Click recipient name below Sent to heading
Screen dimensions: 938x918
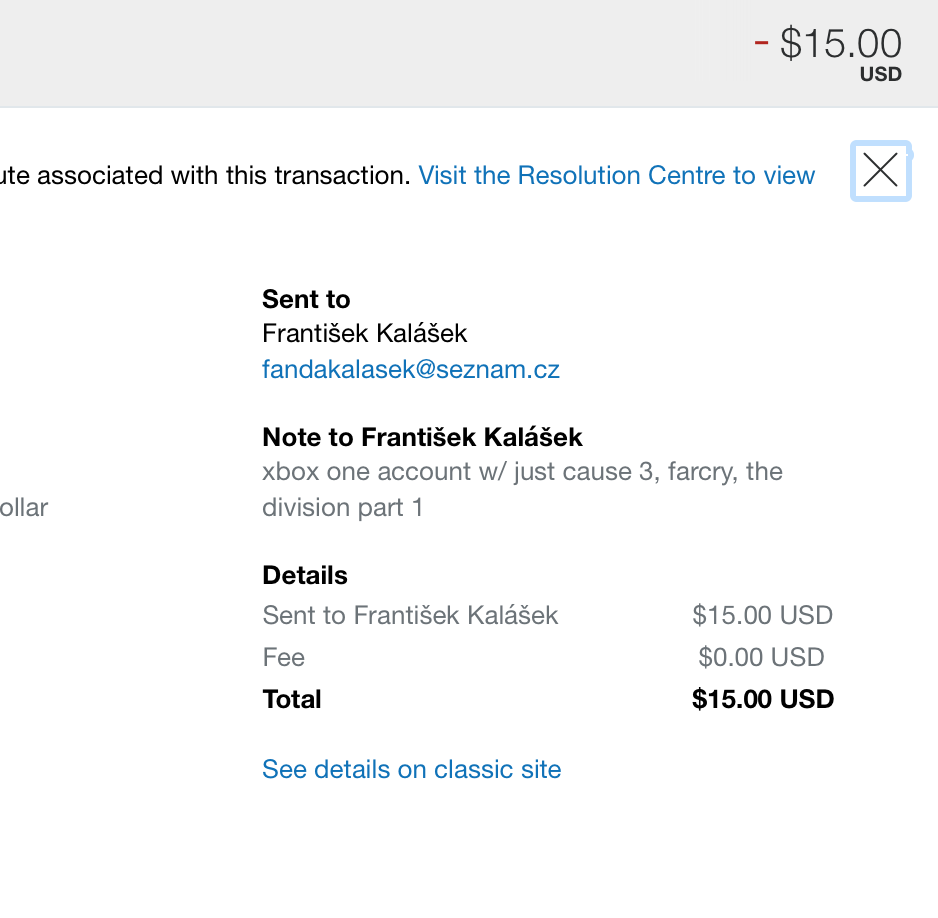click(364, 333)
